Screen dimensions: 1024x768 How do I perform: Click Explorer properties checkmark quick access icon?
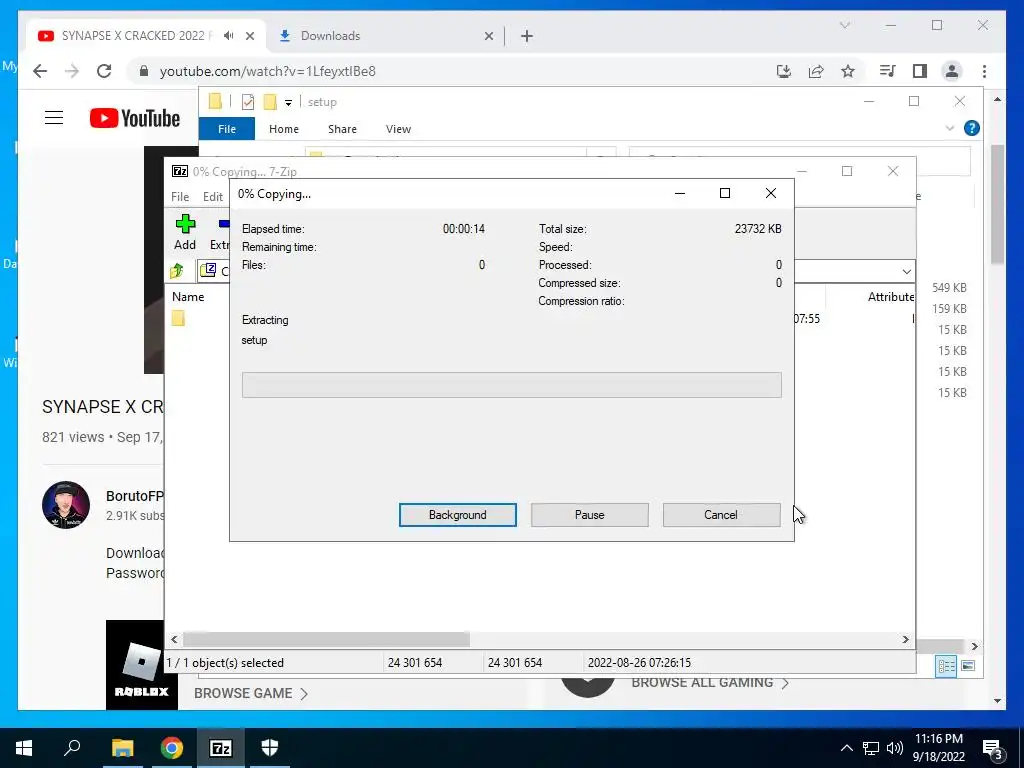click(248, 102)
